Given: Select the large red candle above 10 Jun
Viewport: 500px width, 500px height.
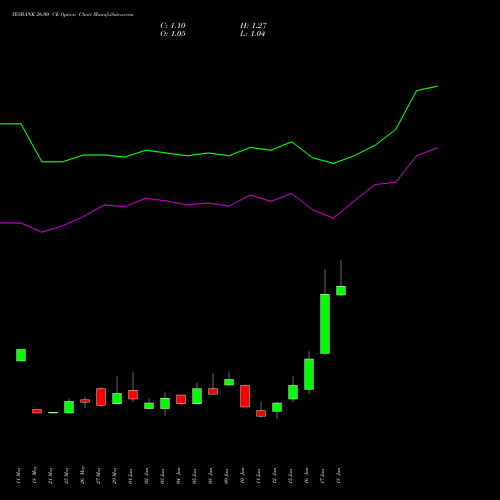Looking at the screenshot, I should pyautogui.click(x=245, y=396).
